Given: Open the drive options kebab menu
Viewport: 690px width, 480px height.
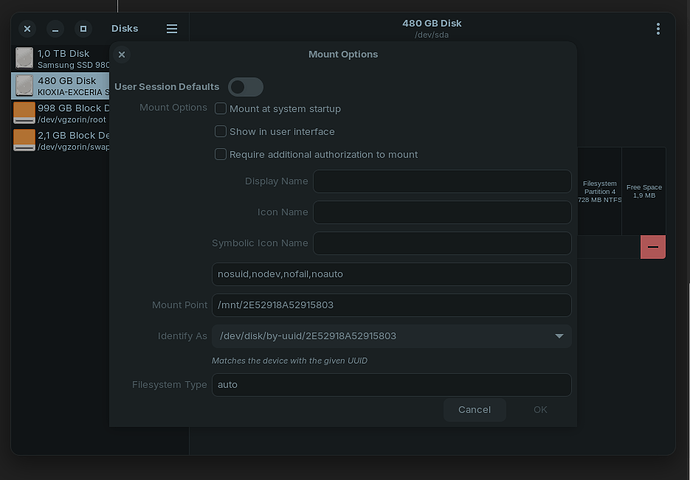Looking at the screenshot, I should 658,29.
